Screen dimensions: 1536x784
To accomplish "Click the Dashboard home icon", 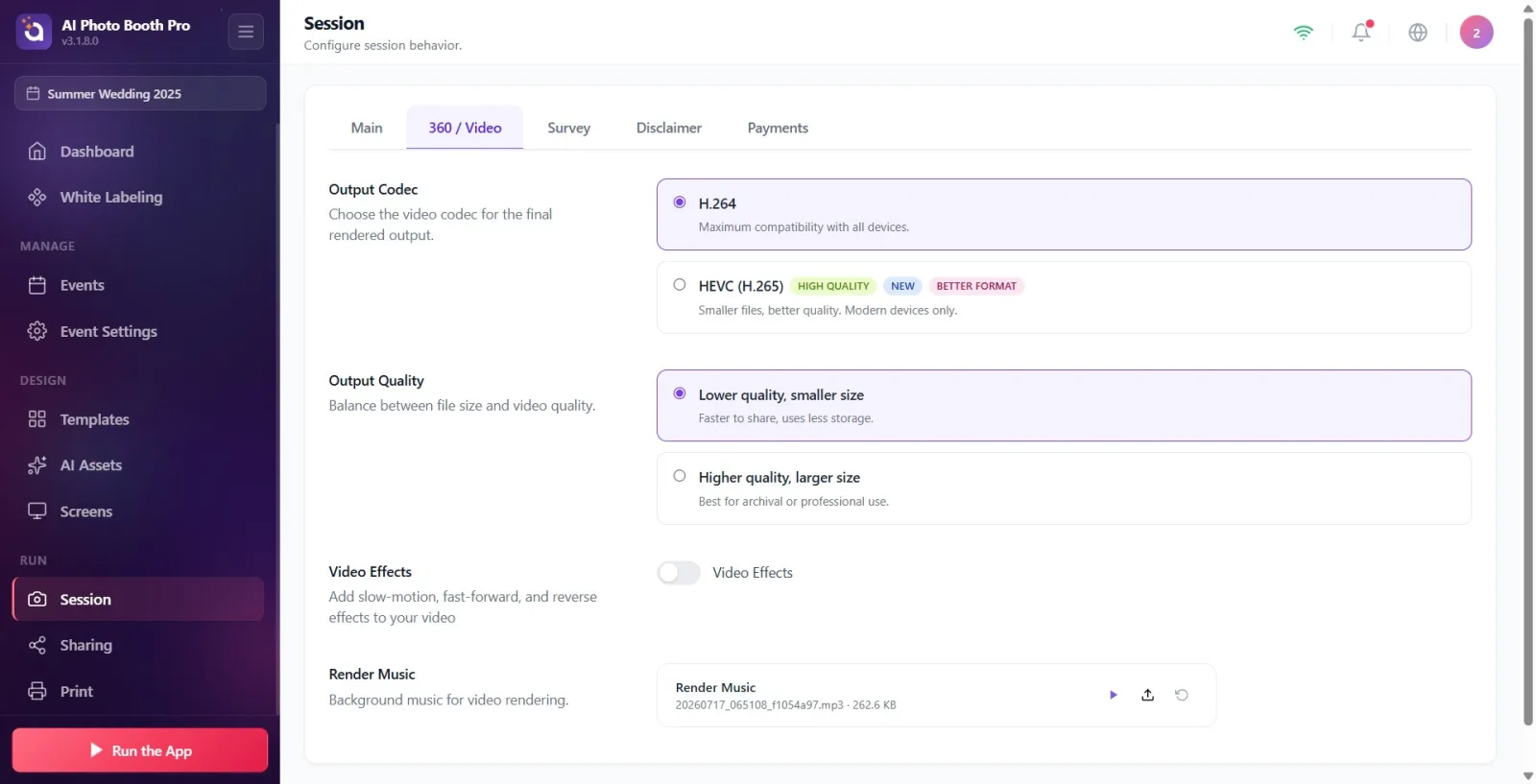I will point(37,152).
